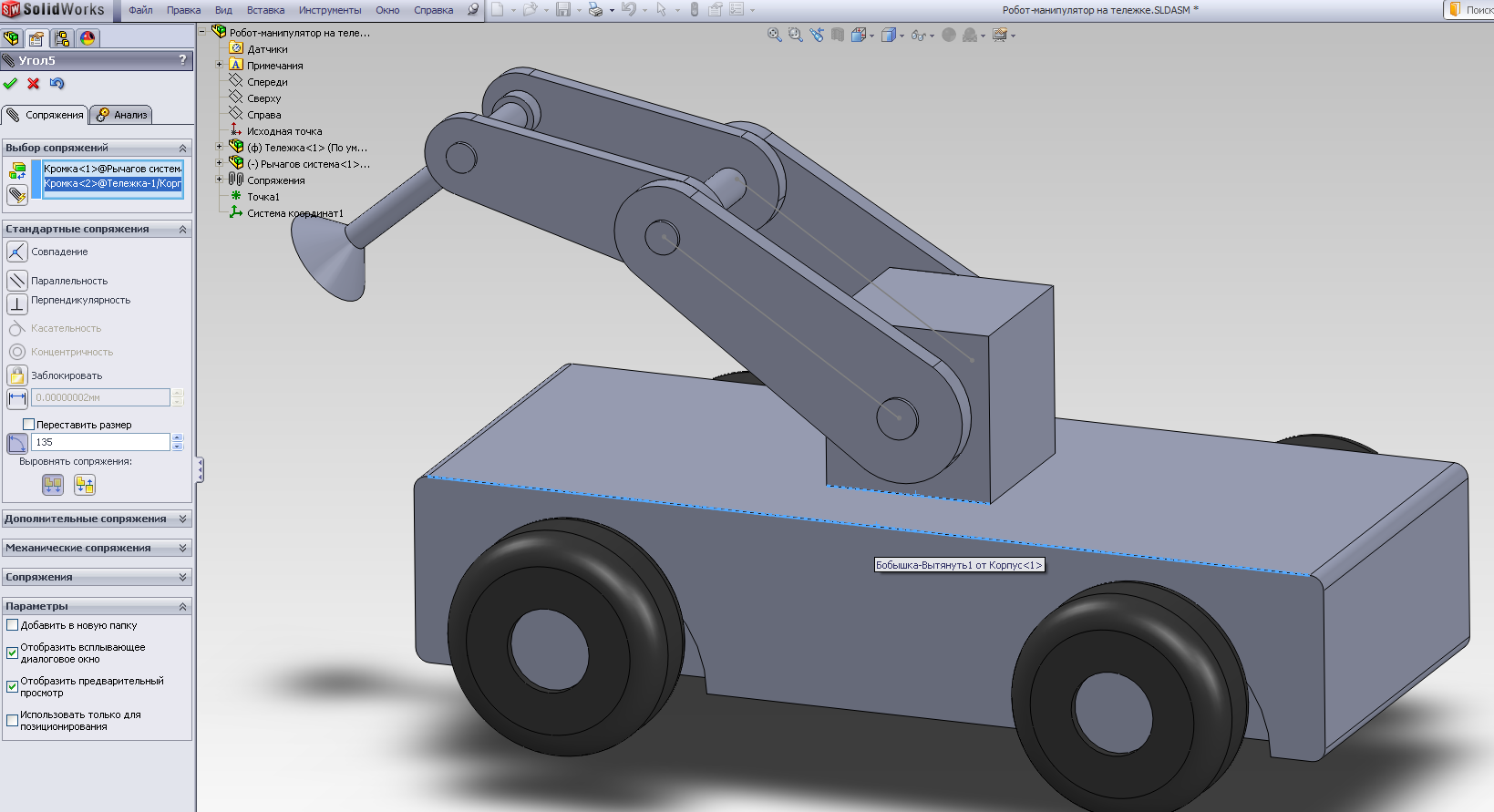Switch to the Анализ tab
Viewport: 1494px width, 812px height.
(x=122, y=115)
